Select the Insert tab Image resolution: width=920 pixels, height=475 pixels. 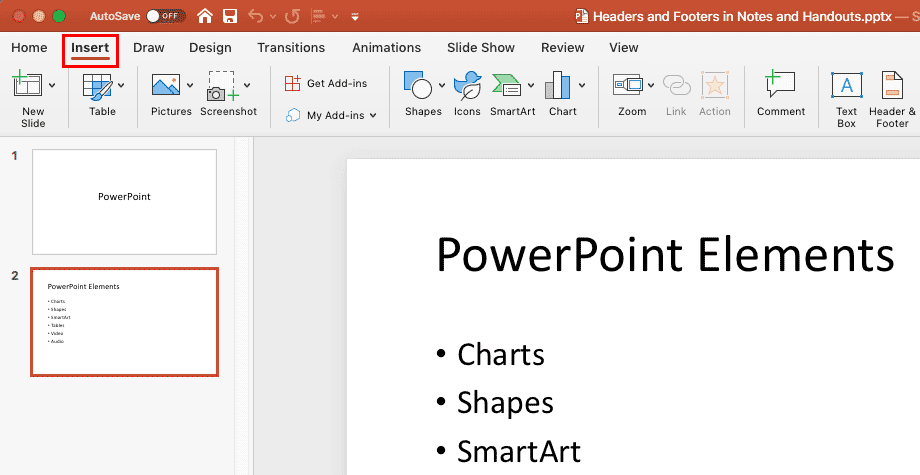90,48
